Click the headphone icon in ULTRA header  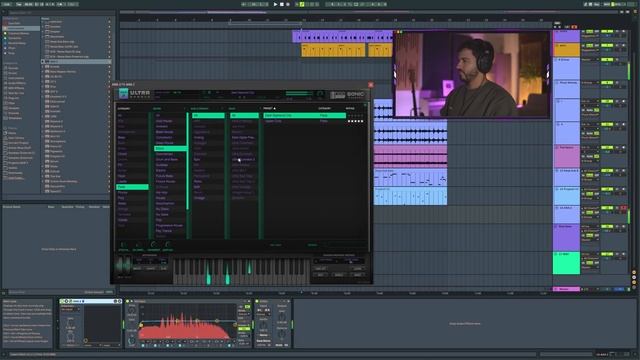click(320, 94)
